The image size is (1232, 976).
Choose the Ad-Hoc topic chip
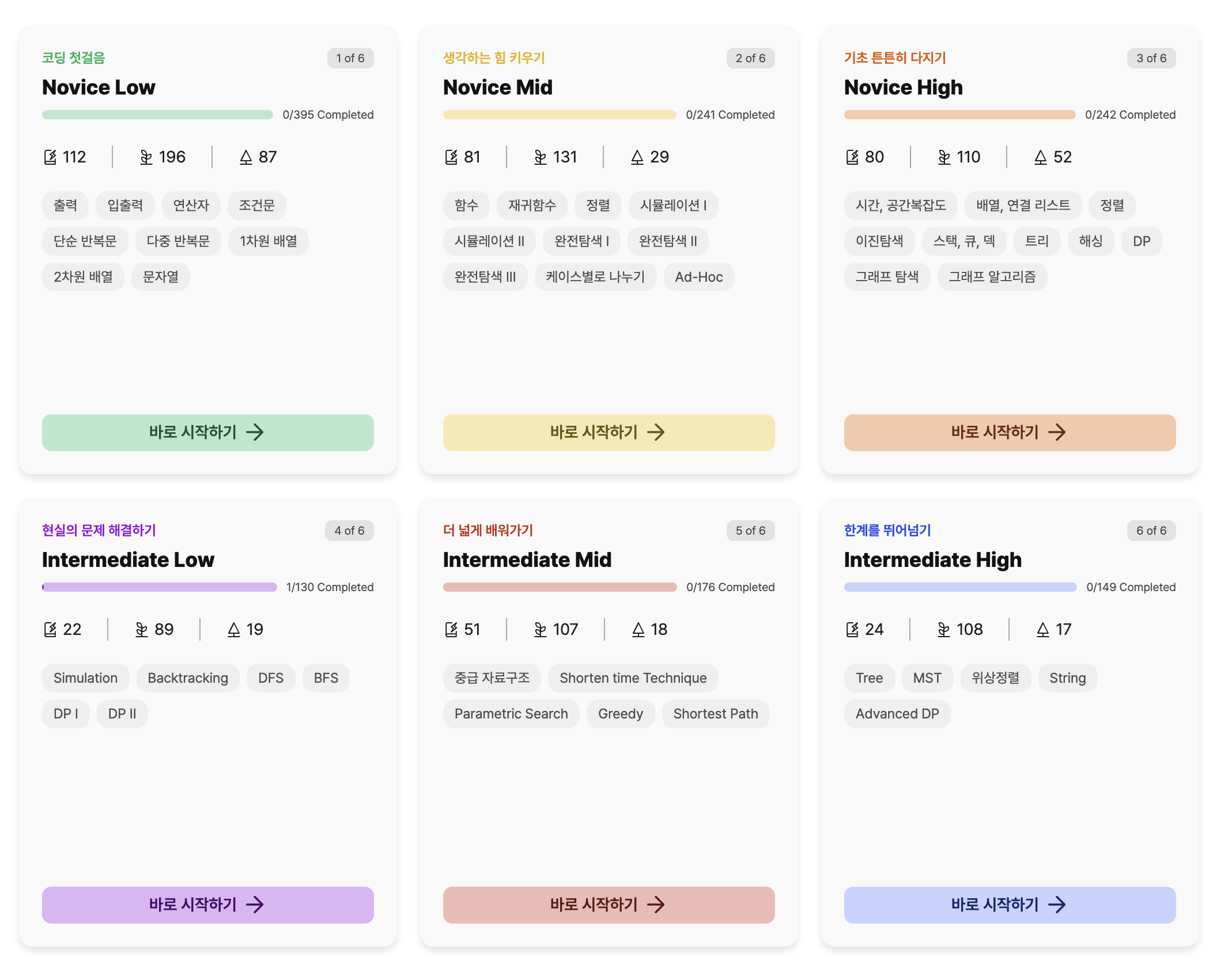pos(698,277)
